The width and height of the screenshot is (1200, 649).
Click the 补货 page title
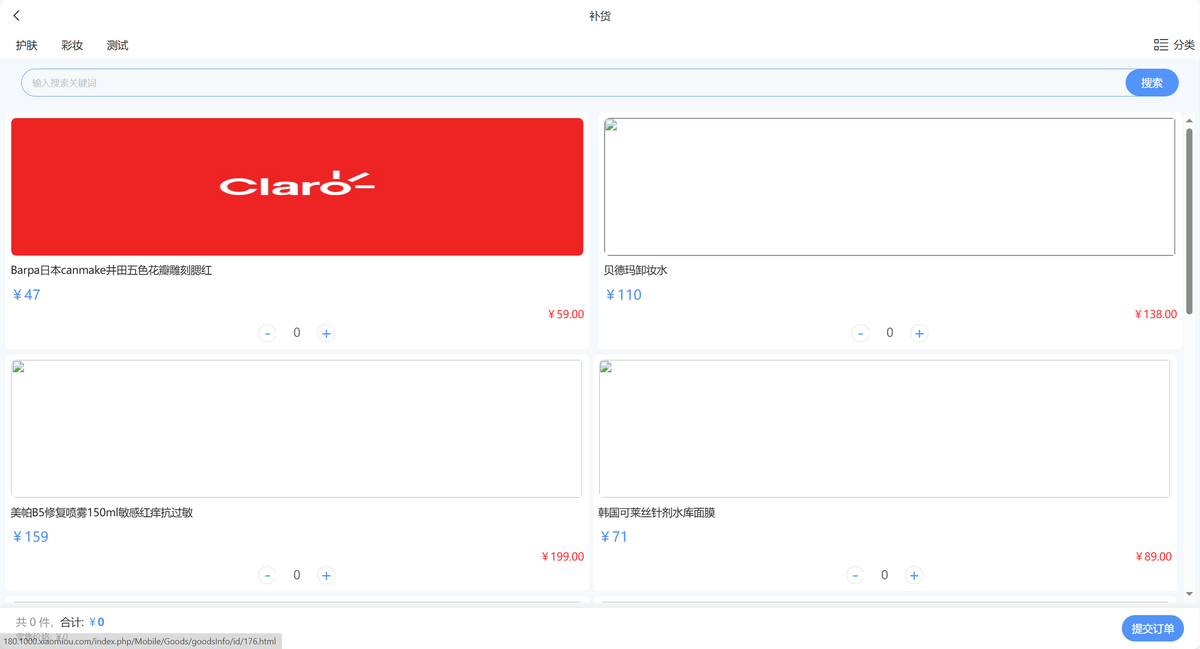pyautogui.click(x=600, y=16)
